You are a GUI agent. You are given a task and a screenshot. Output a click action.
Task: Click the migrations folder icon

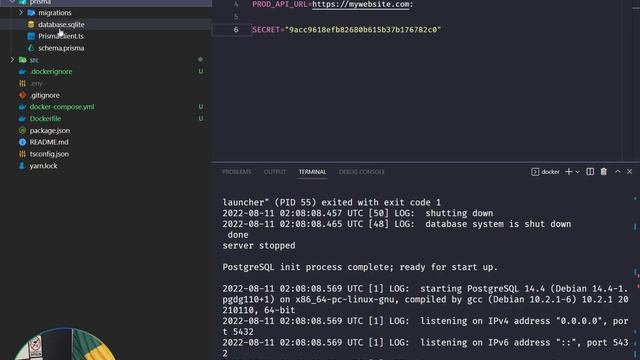pos(31,13)
